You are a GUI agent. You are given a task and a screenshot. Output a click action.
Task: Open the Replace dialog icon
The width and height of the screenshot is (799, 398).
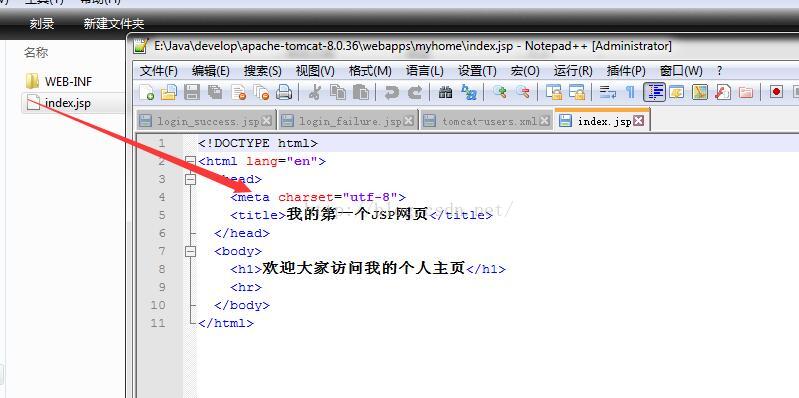469,92
